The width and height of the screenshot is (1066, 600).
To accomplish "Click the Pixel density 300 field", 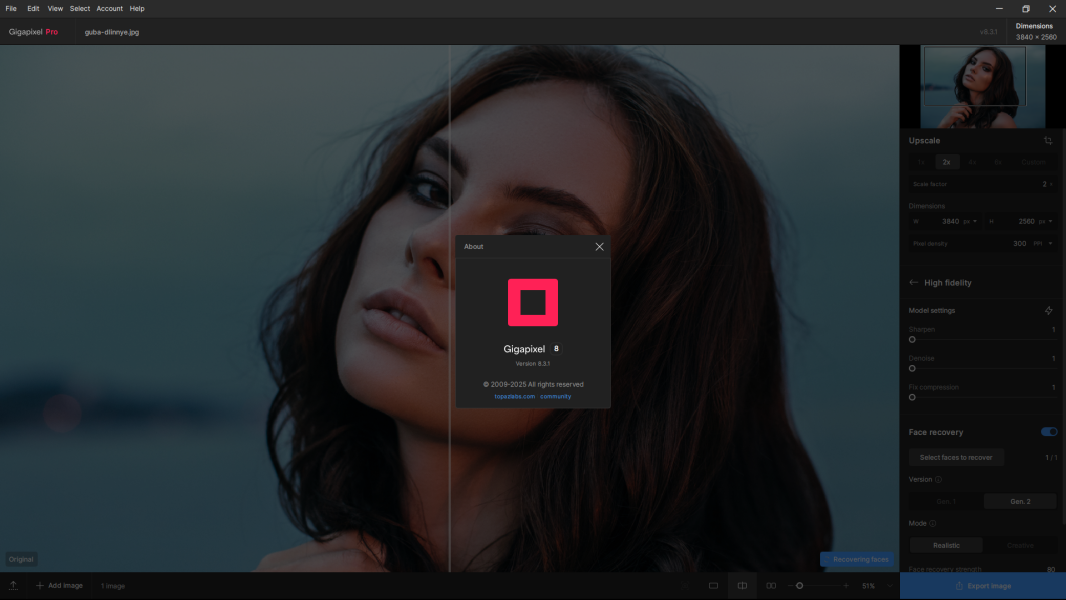I will tap(982, 243).
